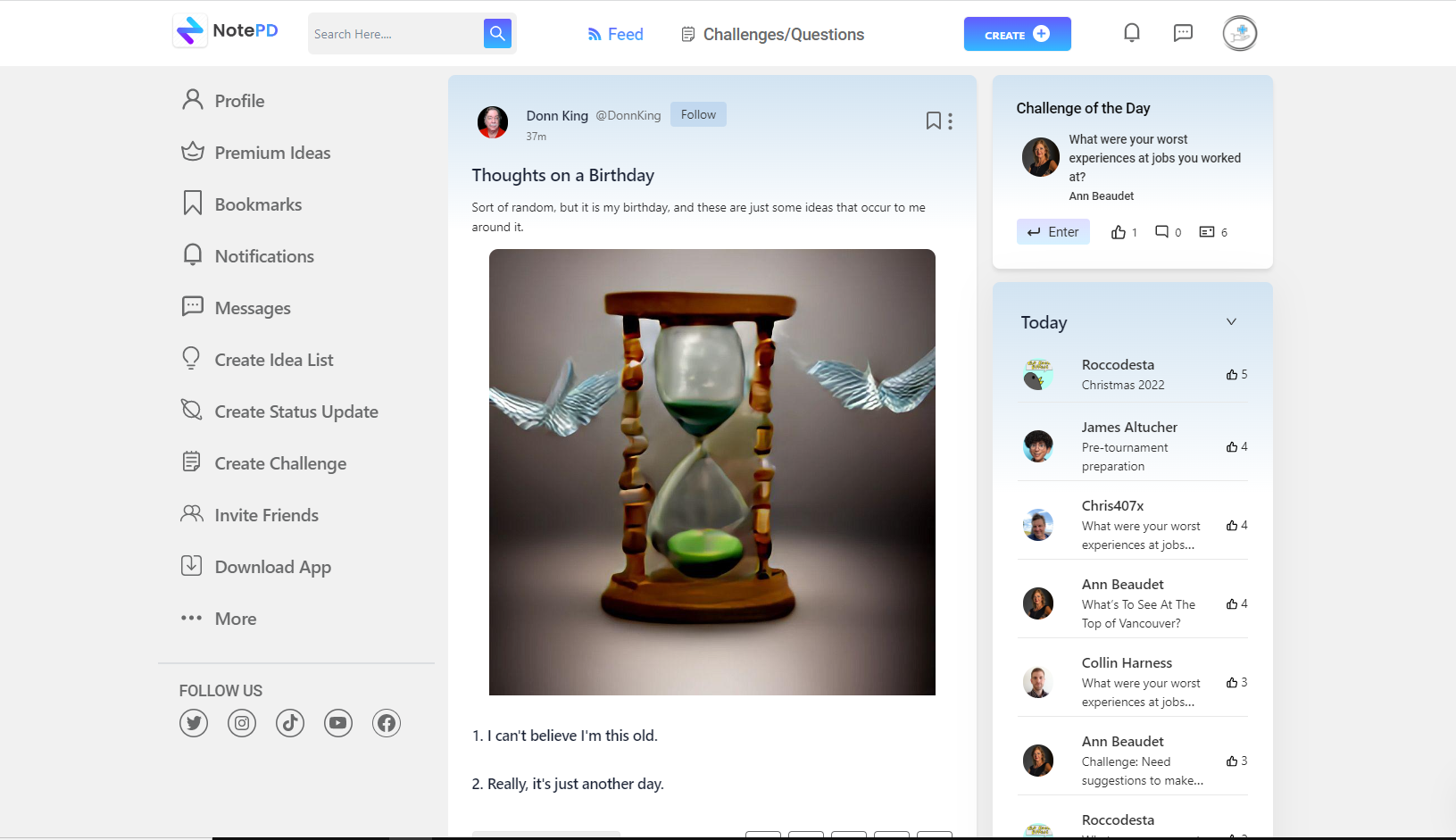Switch to the Feed tab
The width and height of the screenshot is (1456, 840).
point(615,35)
